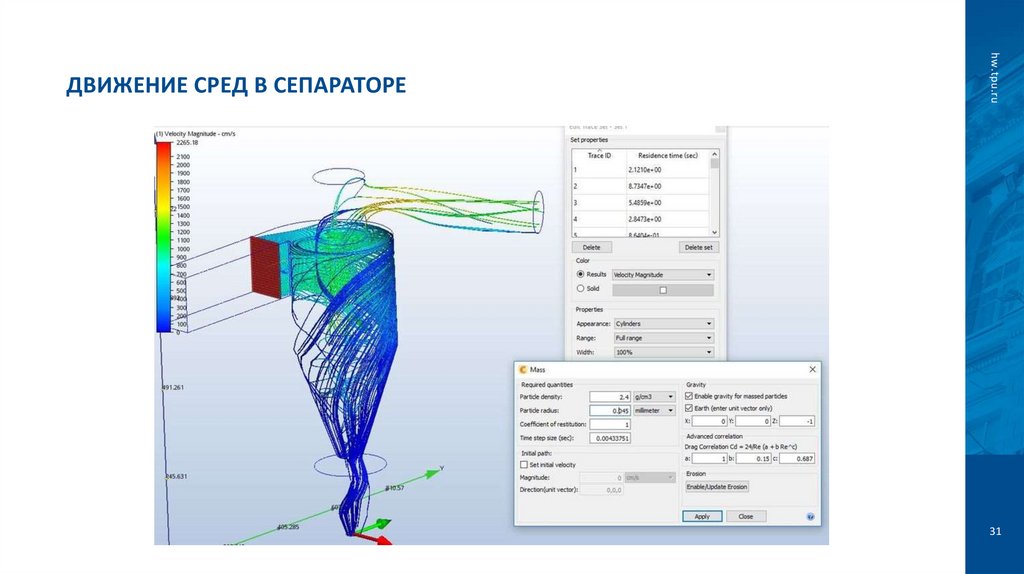Open Appearance dropdown showing Cylinders

click(664, 324)
